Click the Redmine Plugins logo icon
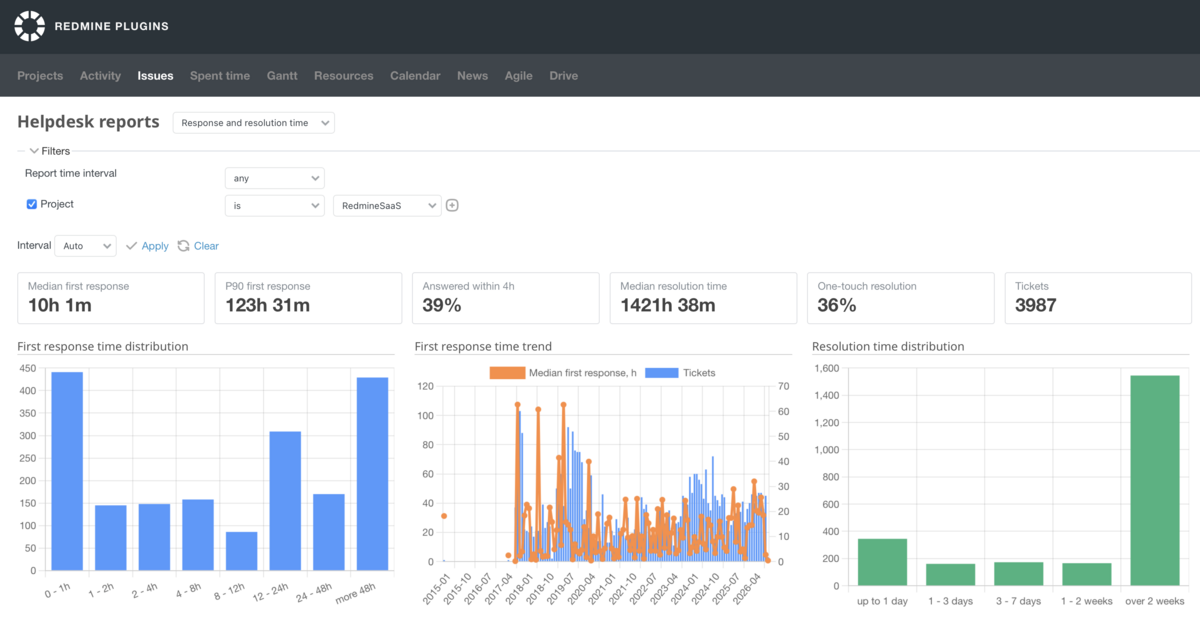Viewport: 1200px width, 625px height. point(30,26)
